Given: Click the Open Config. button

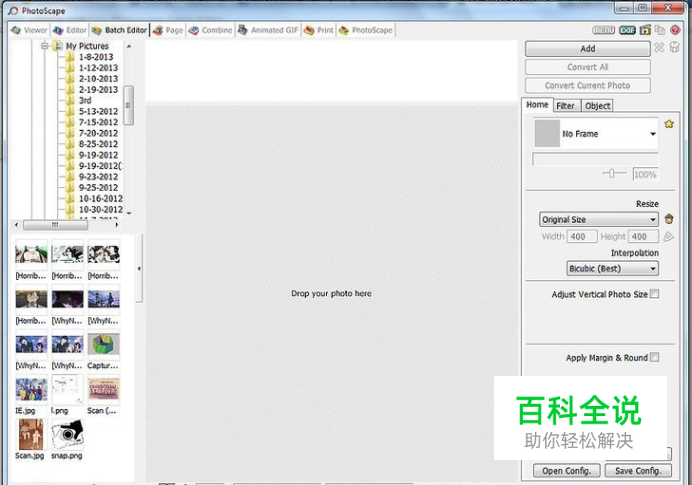Looking at the screenshot, I should pyautogui.click(x=566, y=471).
